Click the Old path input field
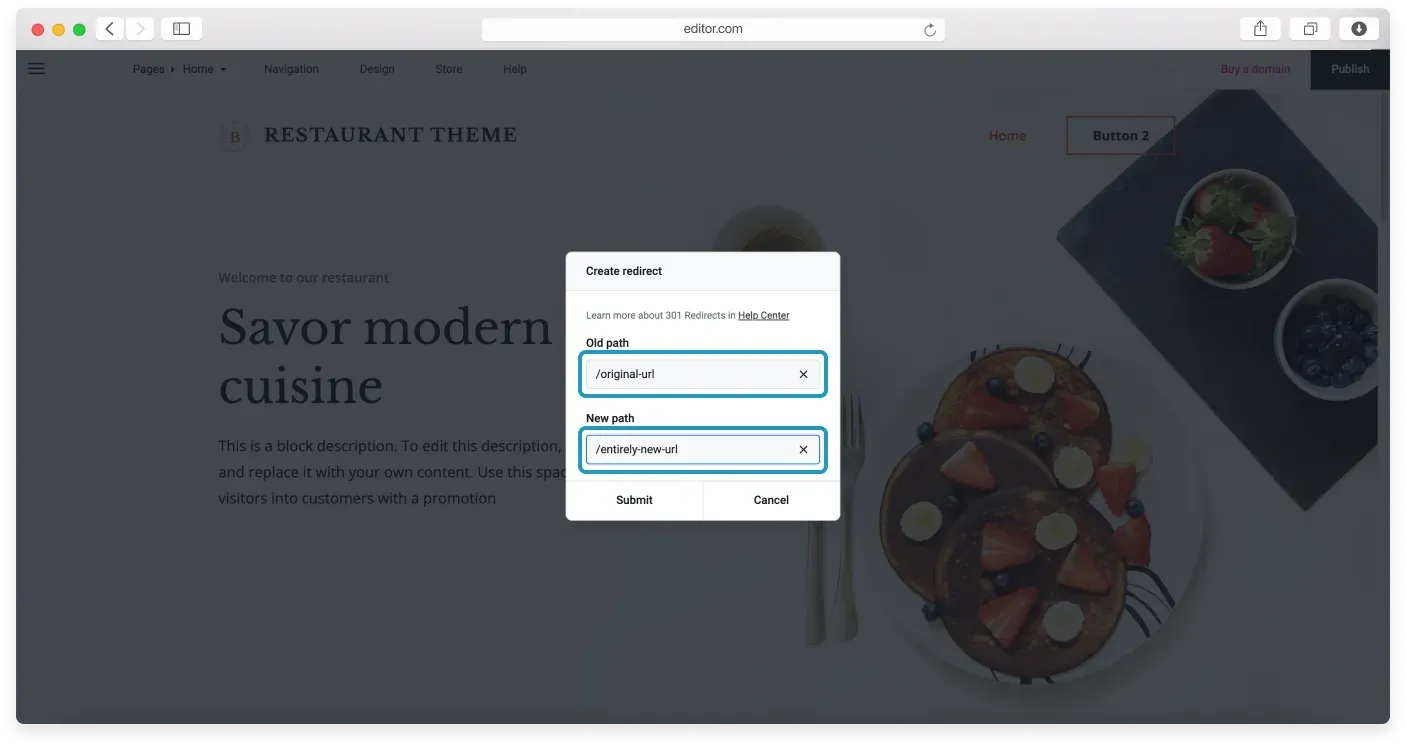Viewport: 1406px width, 748px height. 703,374
